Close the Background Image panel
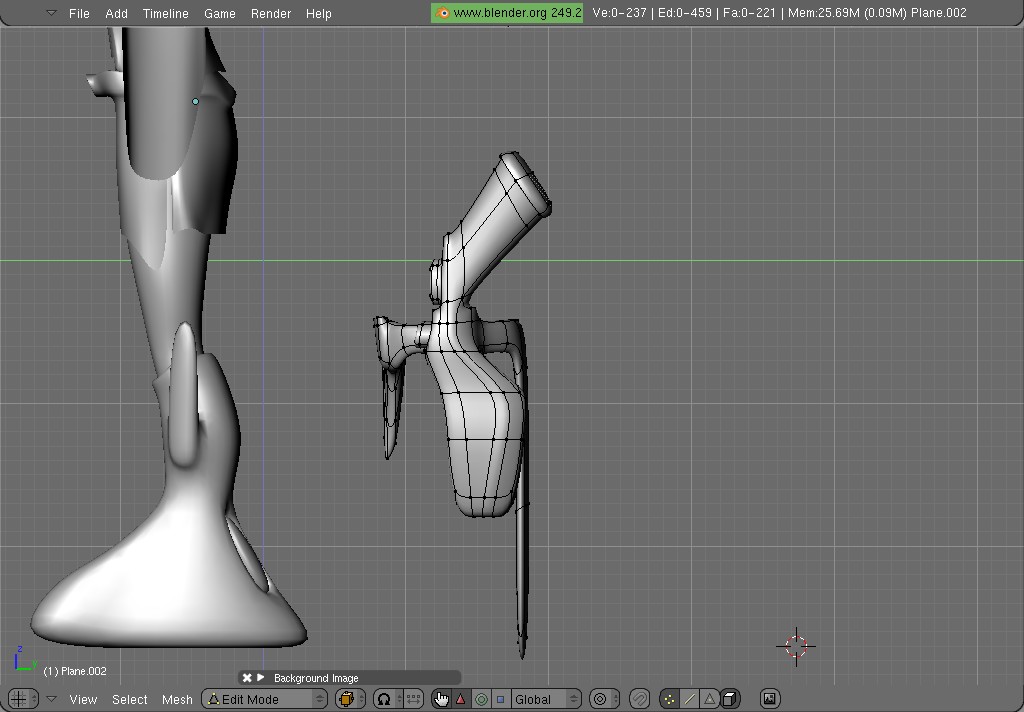 (247, 678)
